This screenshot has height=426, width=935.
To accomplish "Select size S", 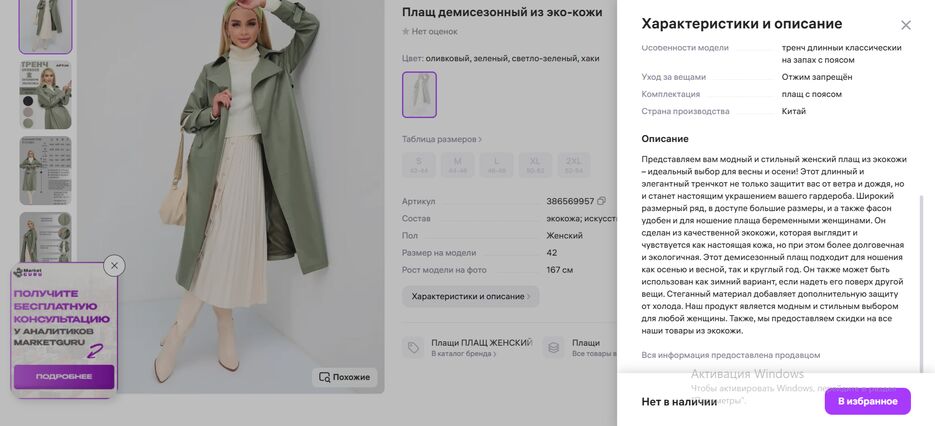I will (x=419, y=165).
